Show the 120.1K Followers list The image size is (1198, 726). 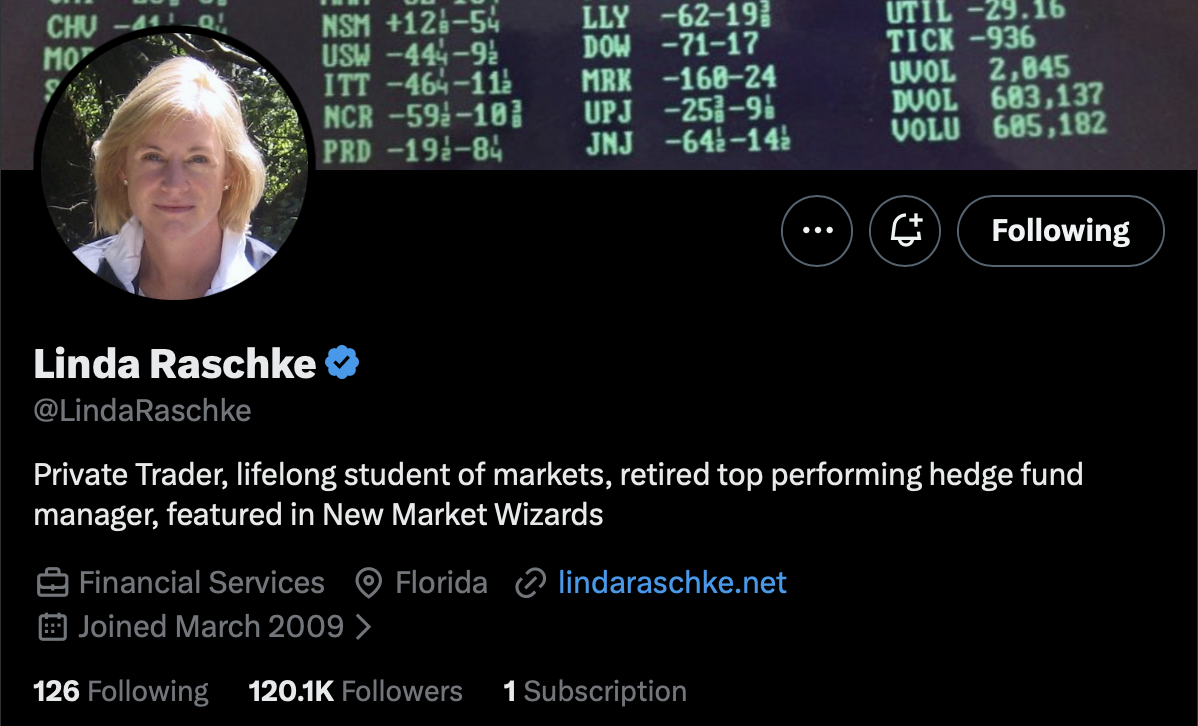tap(355, 691)
